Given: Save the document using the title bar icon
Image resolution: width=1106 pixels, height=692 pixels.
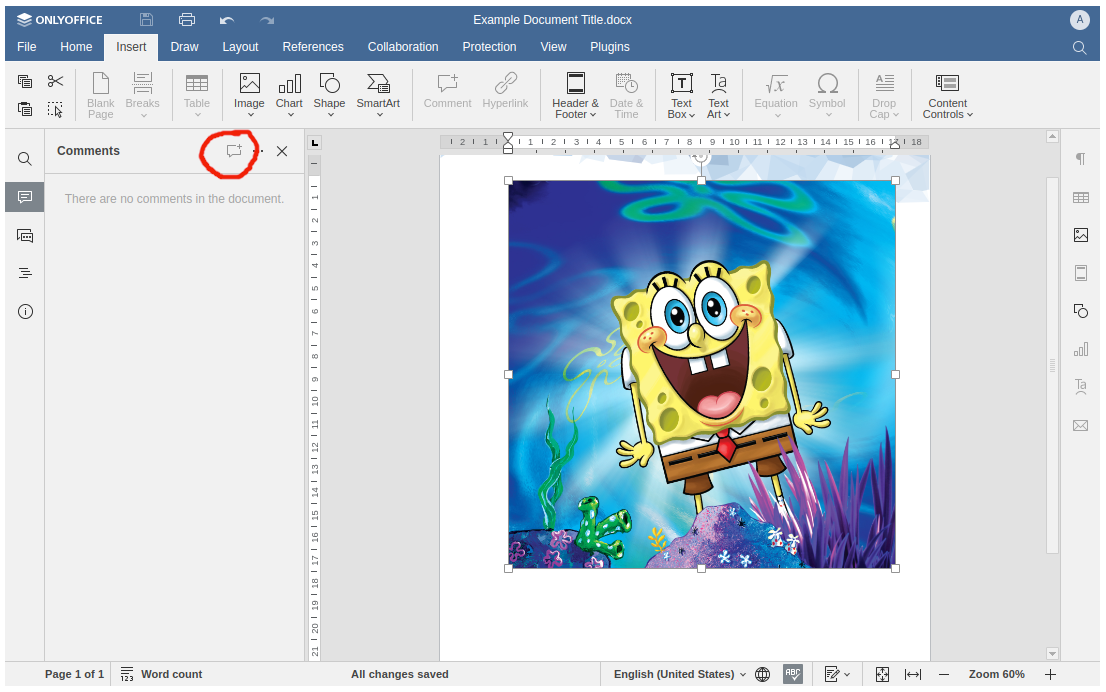Looking at the screenshot, I should [146, 20].
